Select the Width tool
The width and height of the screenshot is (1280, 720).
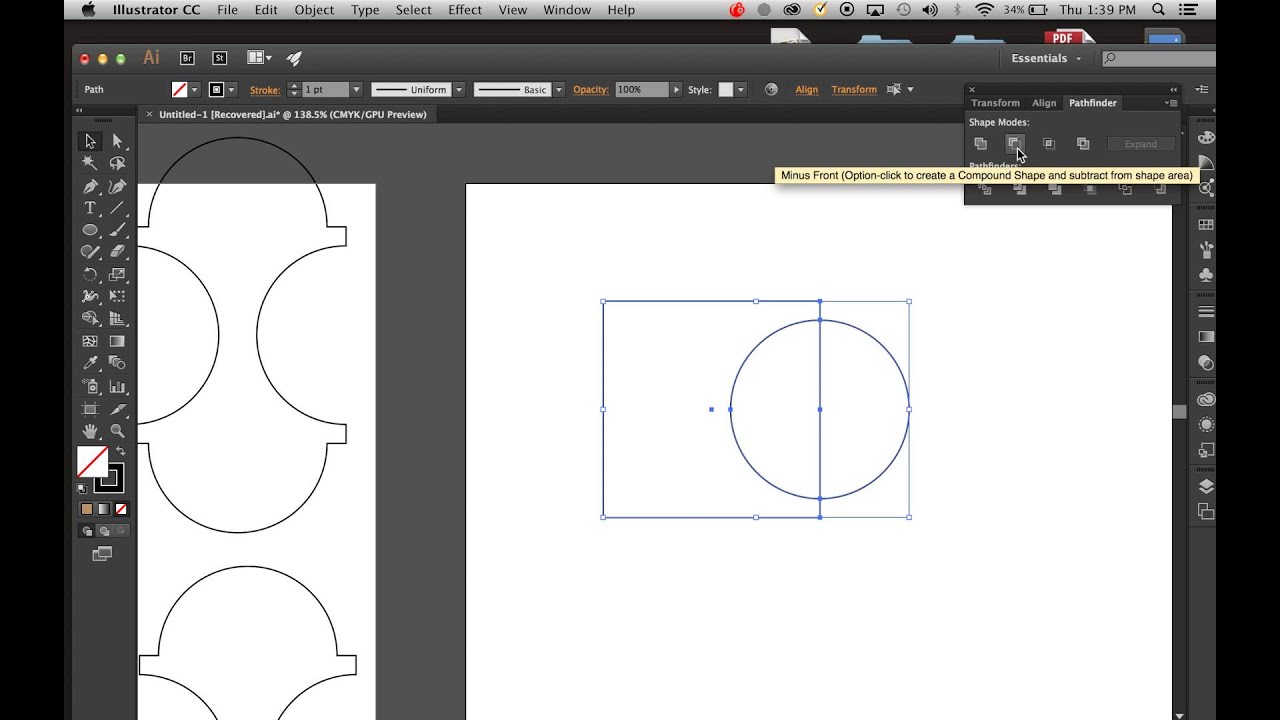90,296
